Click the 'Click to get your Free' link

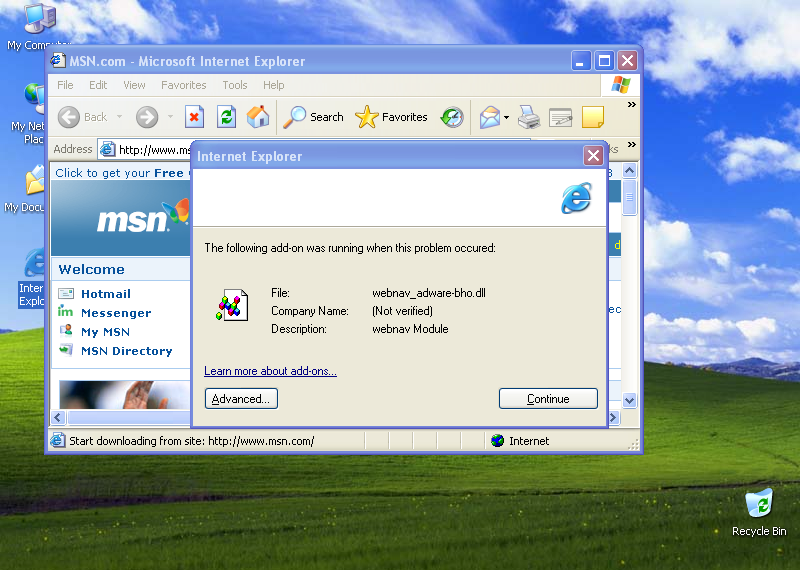119,173
